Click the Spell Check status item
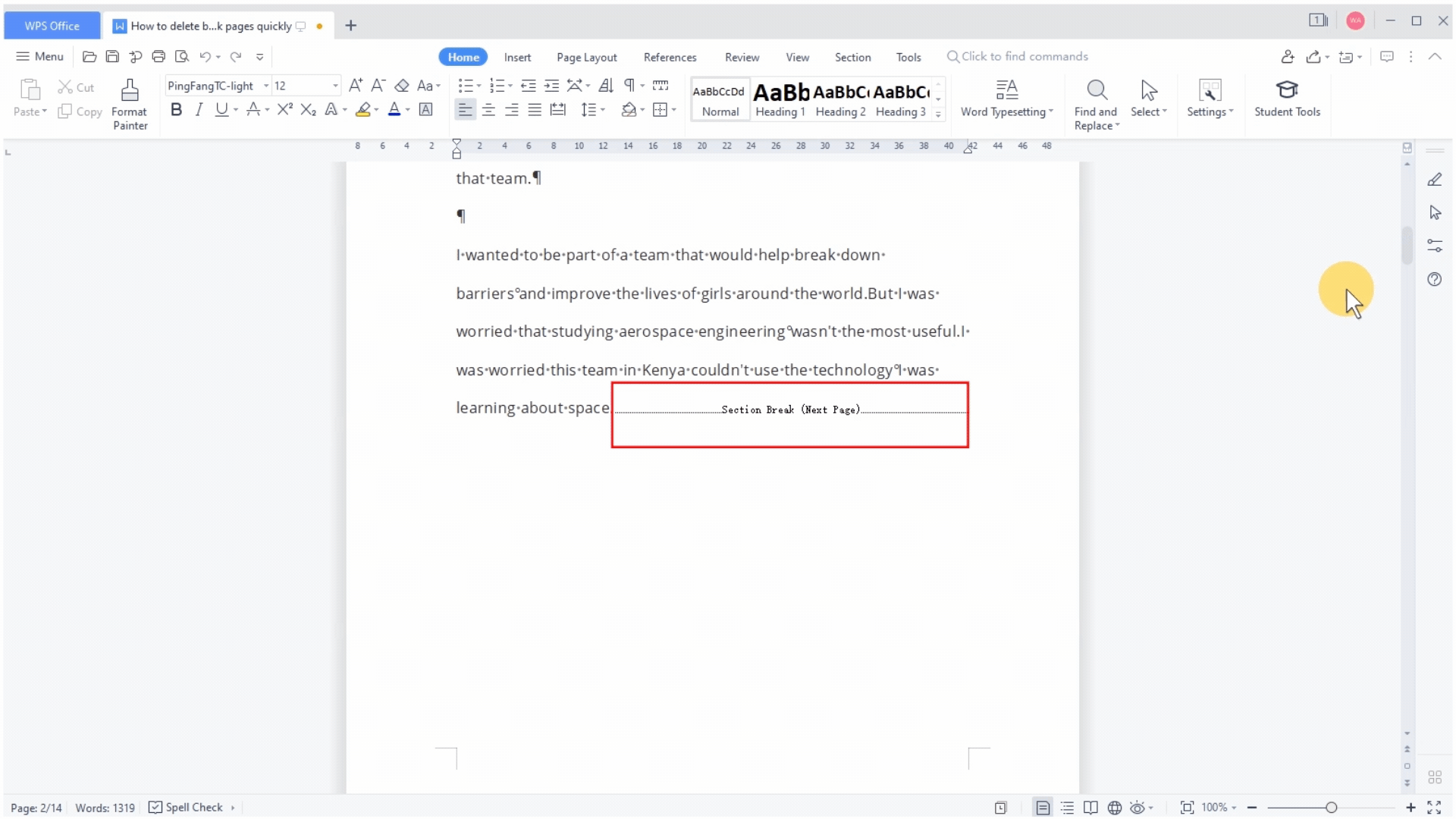Screen dimensions: 1456x819 pos(186,807)
